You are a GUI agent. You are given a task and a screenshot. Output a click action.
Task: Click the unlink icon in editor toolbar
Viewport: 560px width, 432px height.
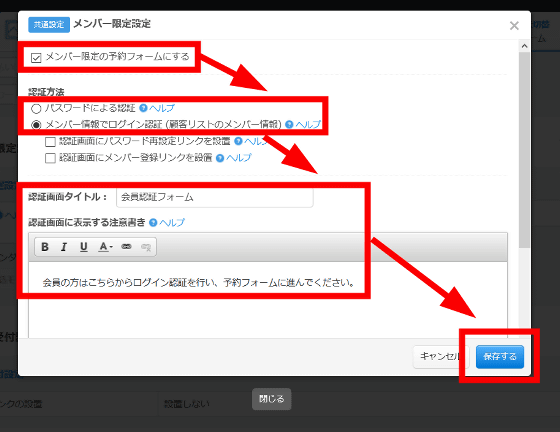pos(146,247)
